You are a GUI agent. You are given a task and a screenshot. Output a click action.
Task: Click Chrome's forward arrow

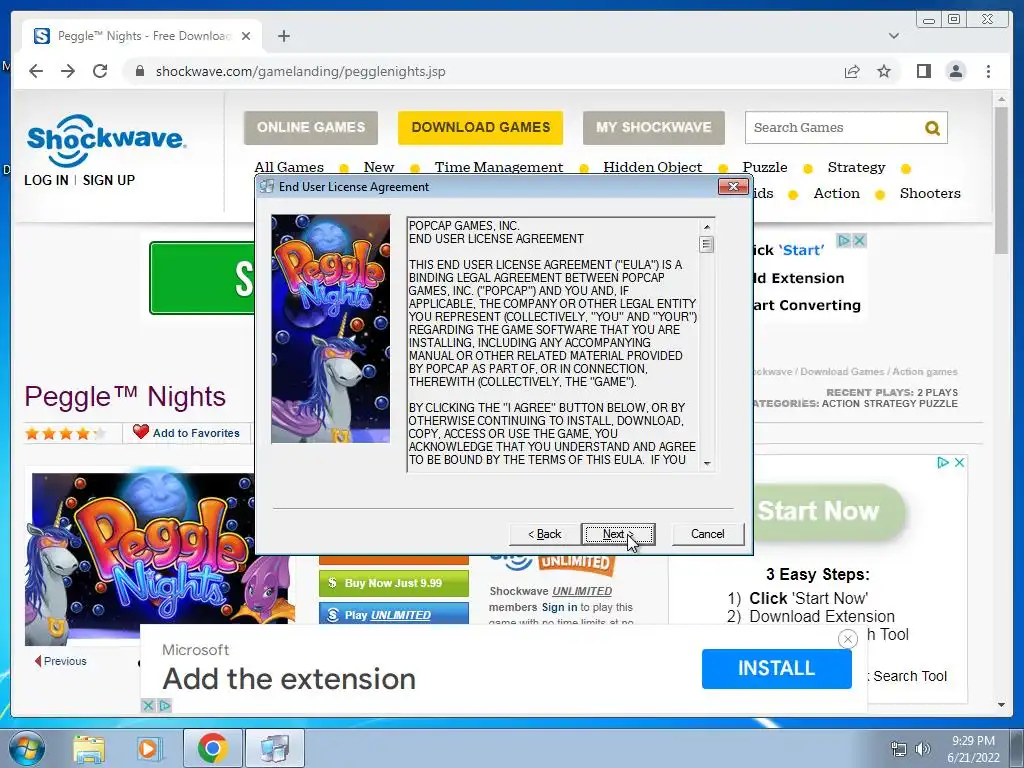68,71
